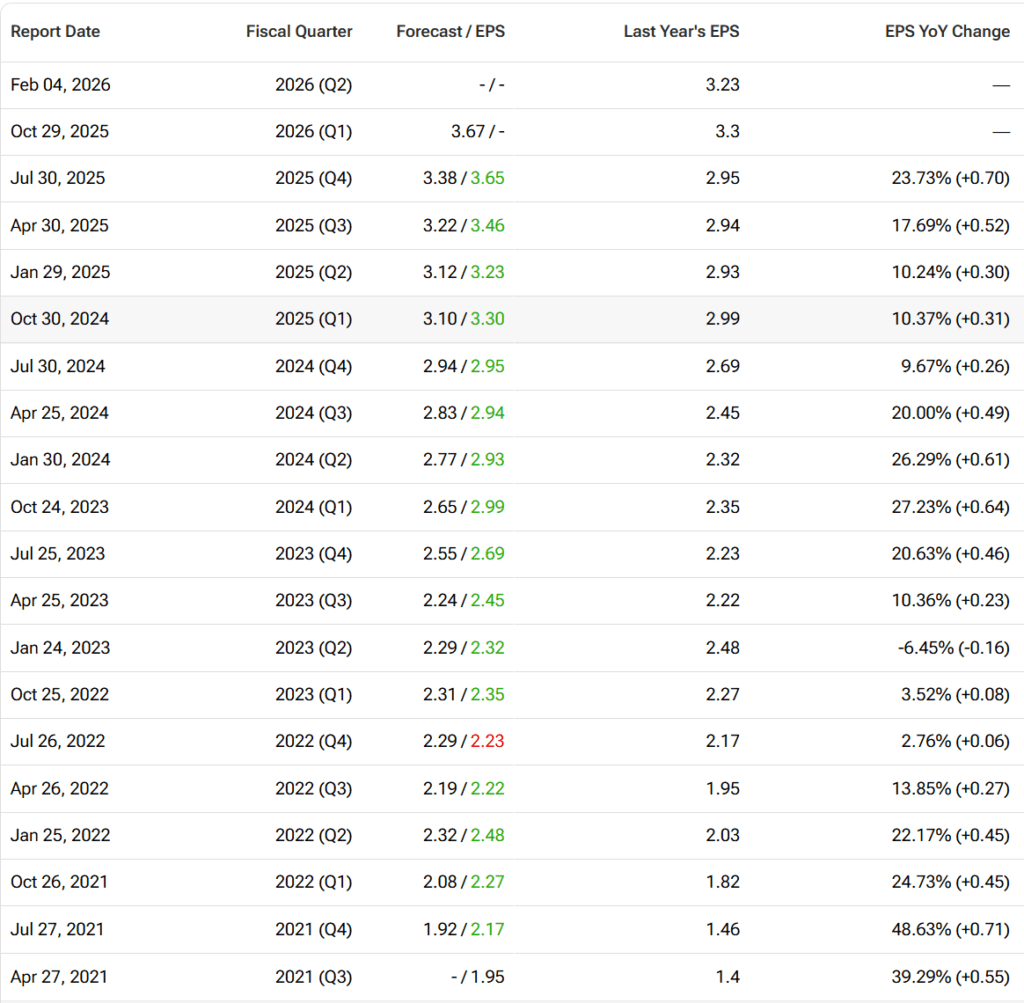Screen dimensions: 1024x1003
Task: Select the 2026 (Q1) fiscal quarter cell
Action: 313,132
